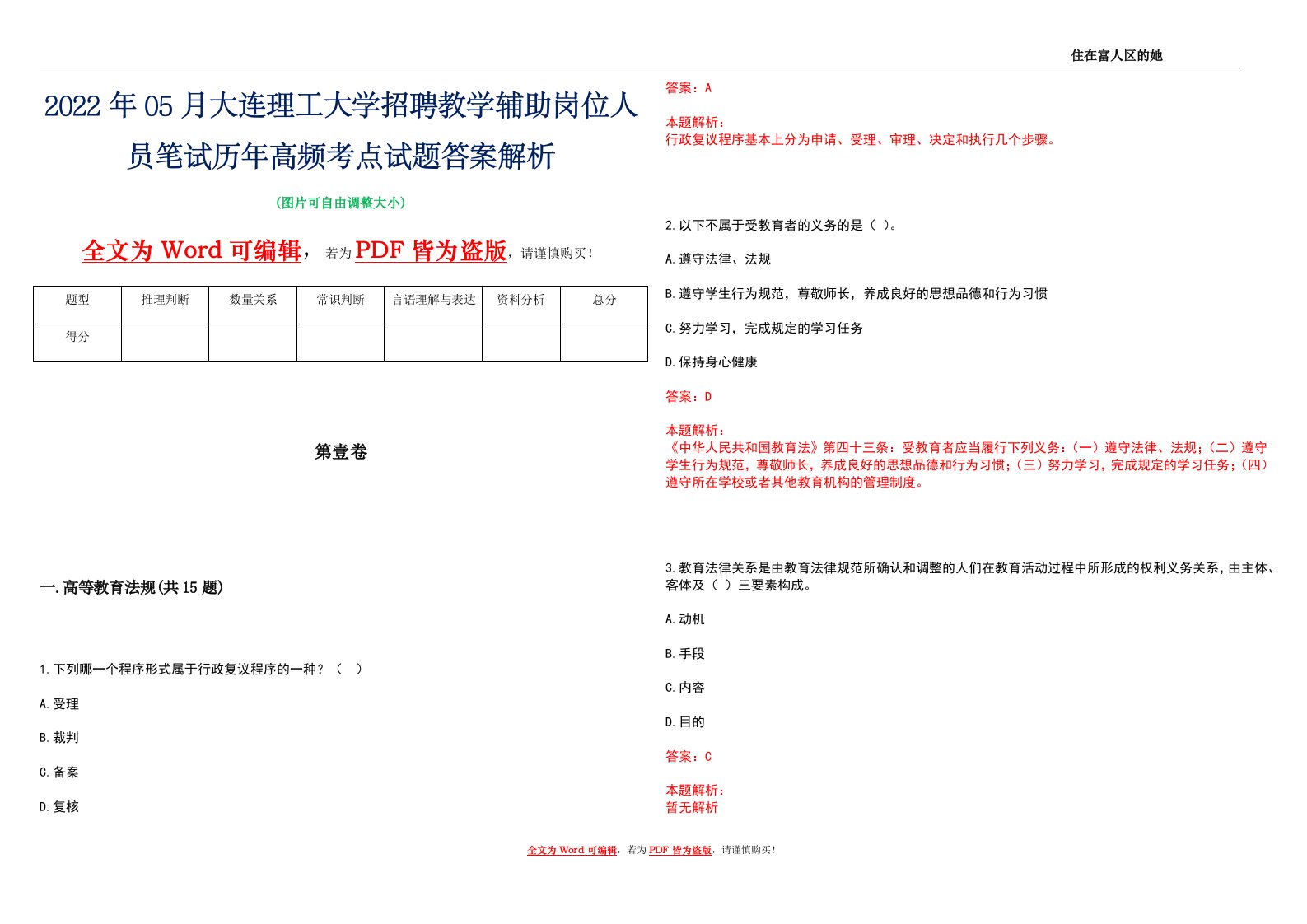Click the explanation about 行政复议程序基本上分为申请

click(861, 140)
